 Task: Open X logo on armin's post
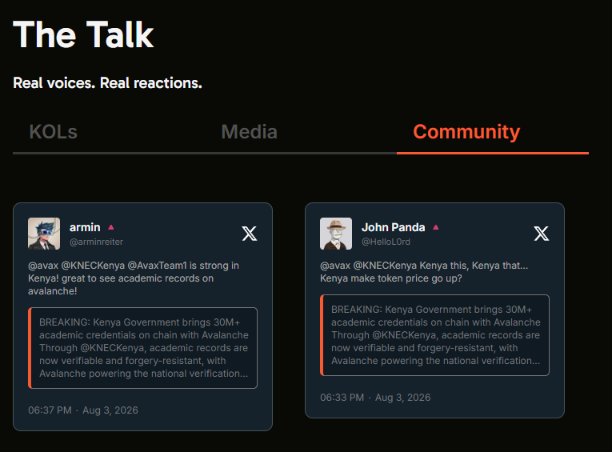[x=249, y=234]
